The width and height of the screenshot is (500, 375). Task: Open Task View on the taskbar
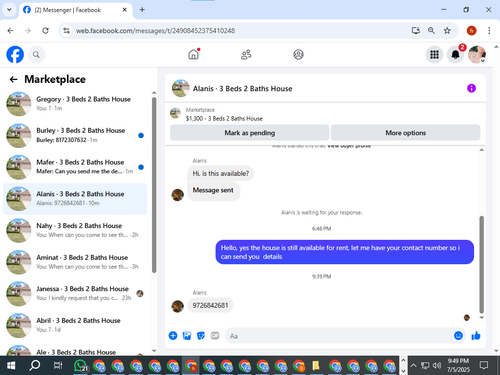point(58,366)
